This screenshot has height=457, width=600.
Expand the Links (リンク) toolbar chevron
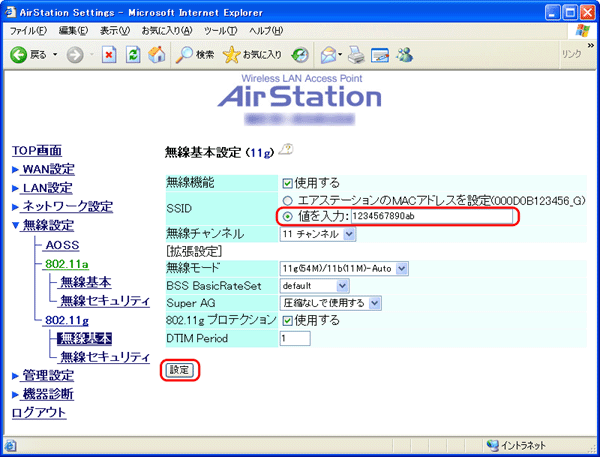[591, 46]
